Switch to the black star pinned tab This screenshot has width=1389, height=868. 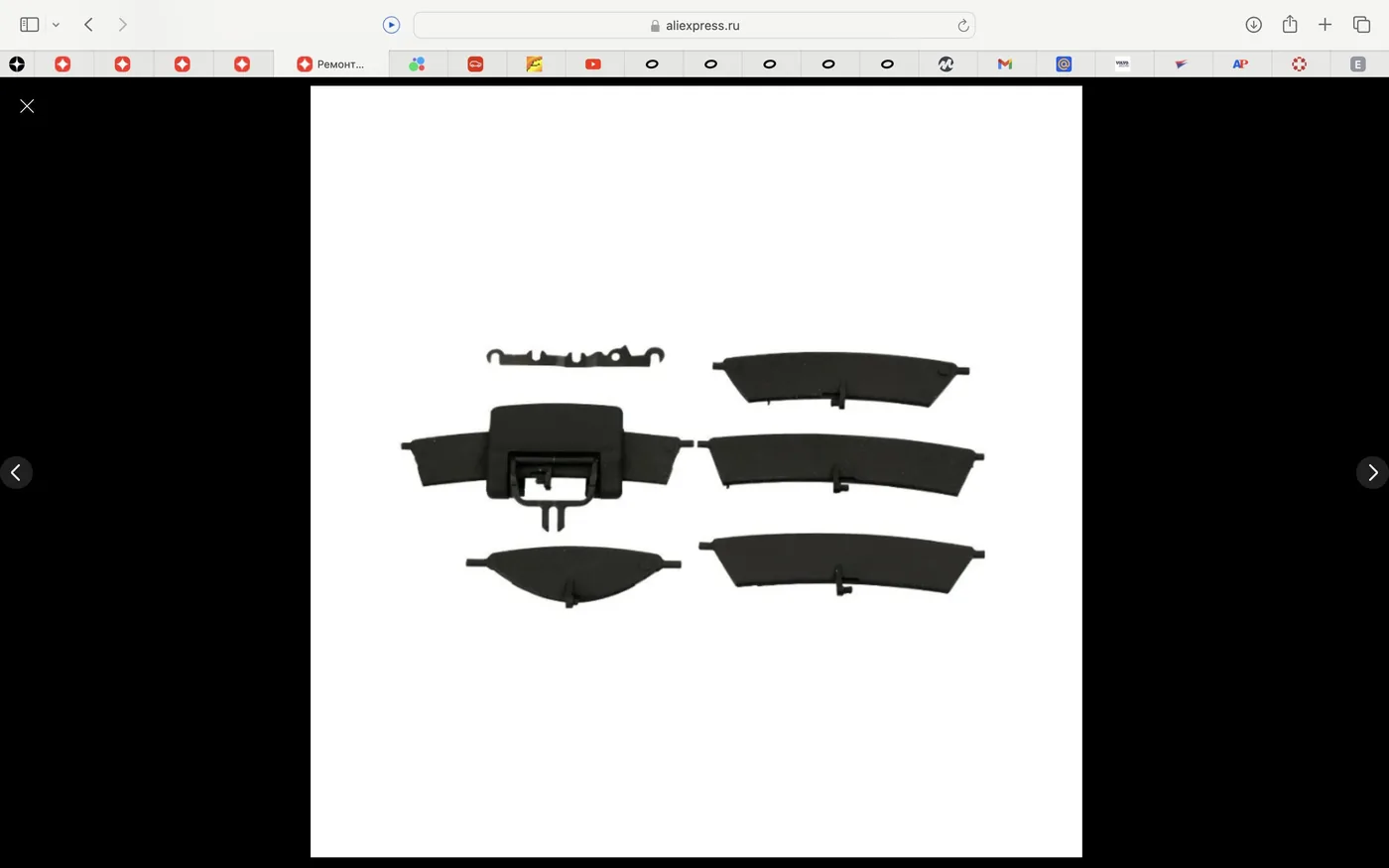17,64
